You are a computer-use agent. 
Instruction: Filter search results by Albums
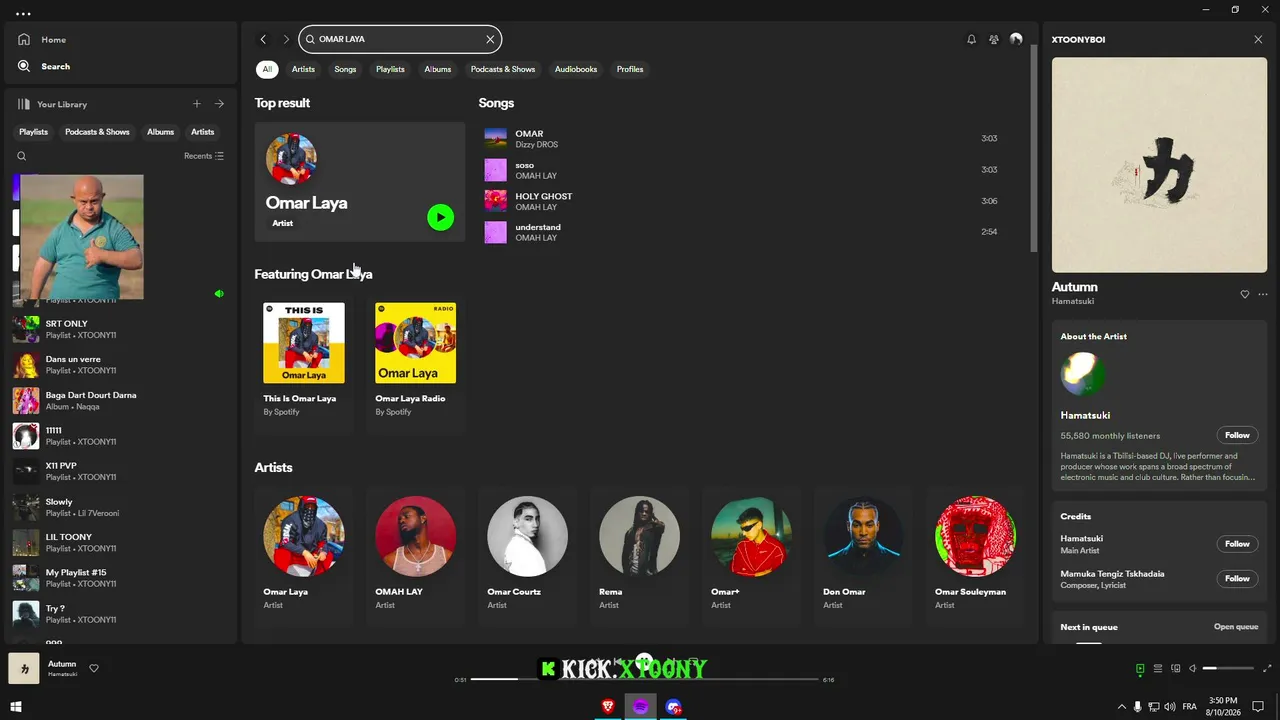[x=438, y=69]
